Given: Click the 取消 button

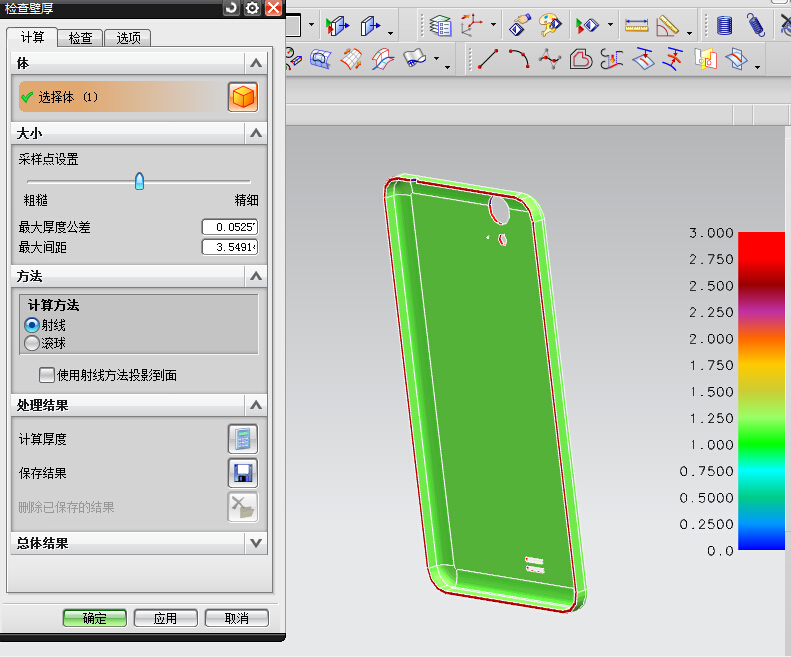Looking at the screenshot, I should point(237,618).
